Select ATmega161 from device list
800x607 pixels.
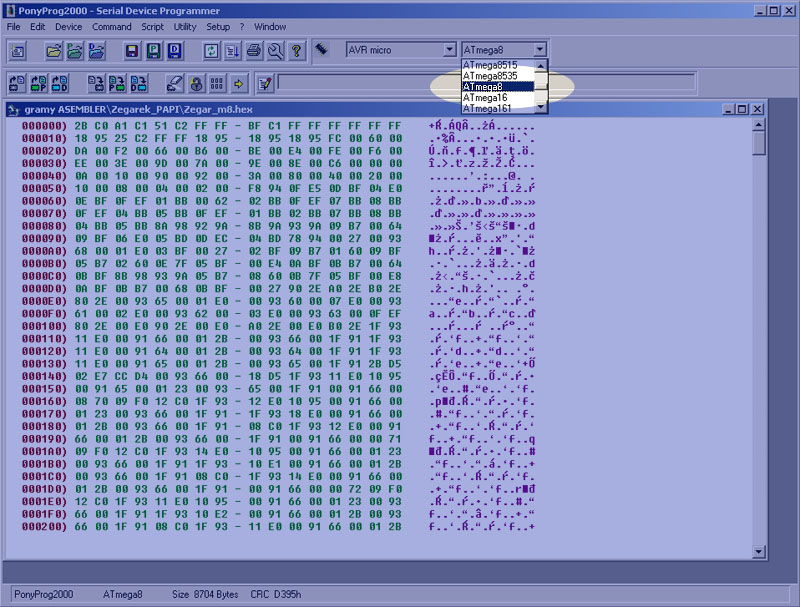click(x=497, y=108)
